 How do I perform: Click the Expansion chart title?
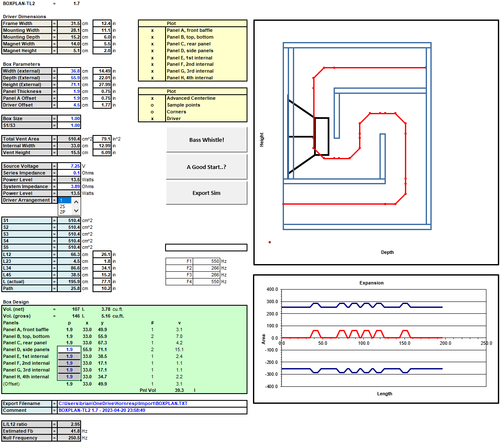click(x=371, y=283)
